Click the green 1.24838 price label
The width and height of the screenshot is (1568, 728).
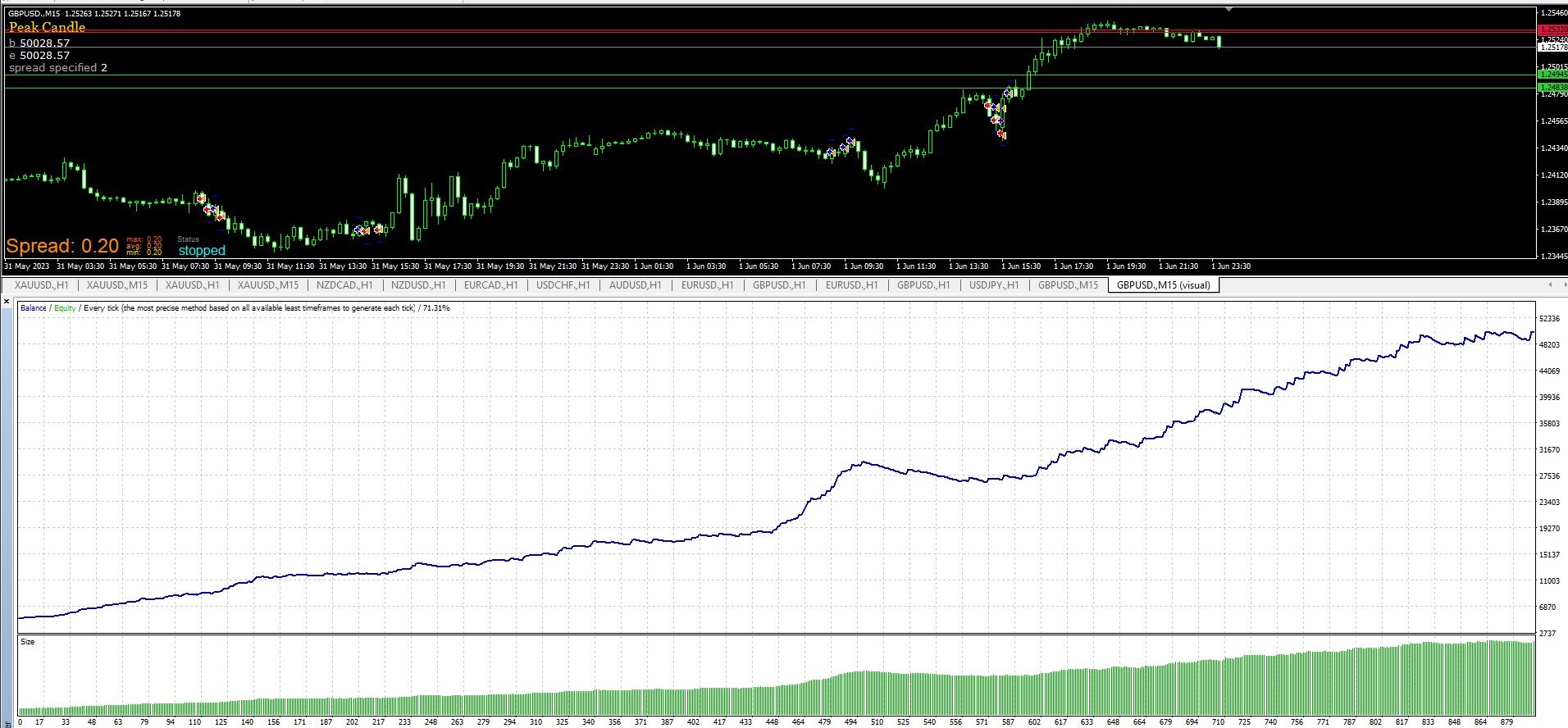(x=1552, y=87)
